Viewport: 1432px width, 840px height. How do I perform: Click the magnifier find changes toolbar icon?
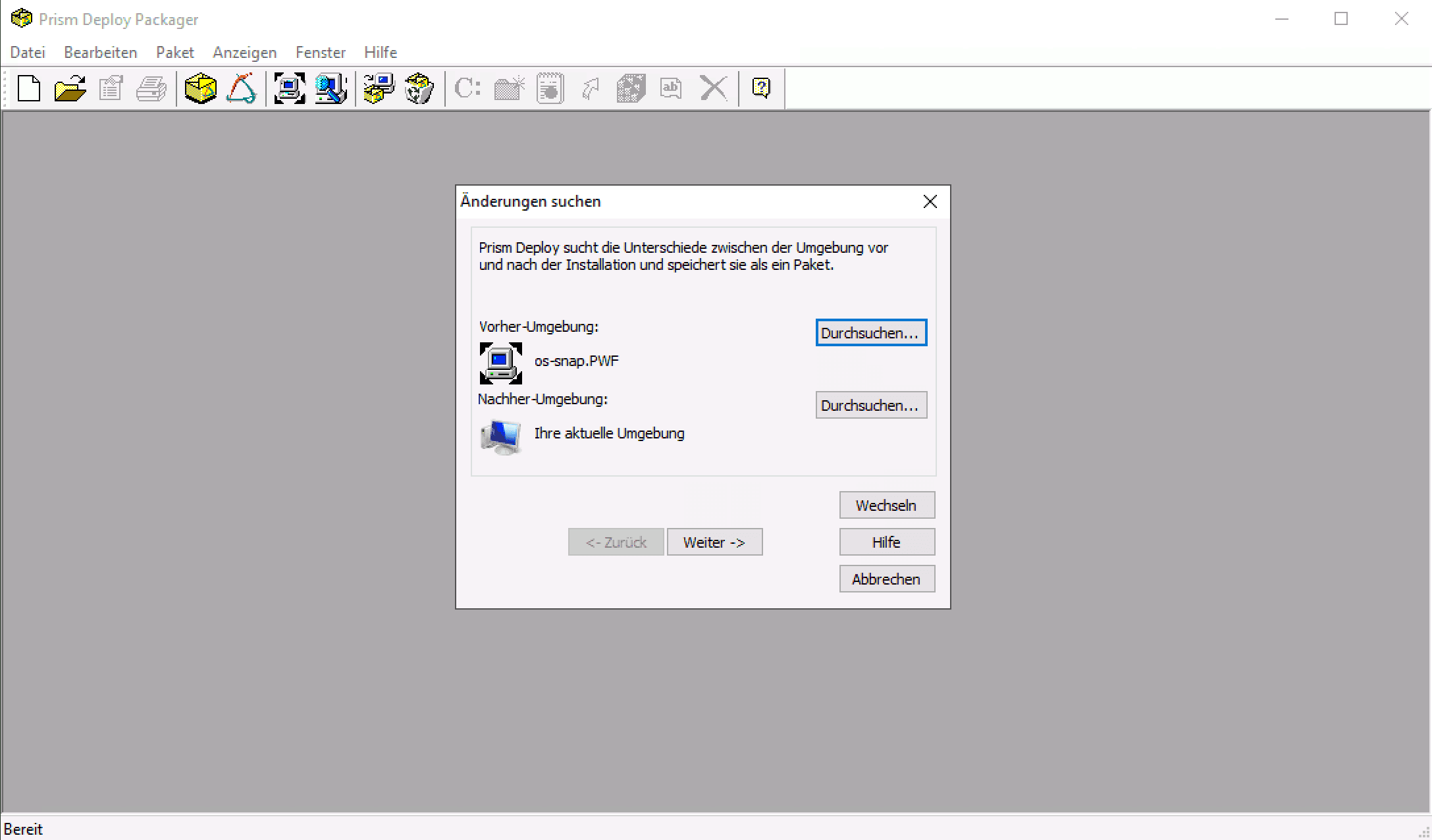click(331, 88)
